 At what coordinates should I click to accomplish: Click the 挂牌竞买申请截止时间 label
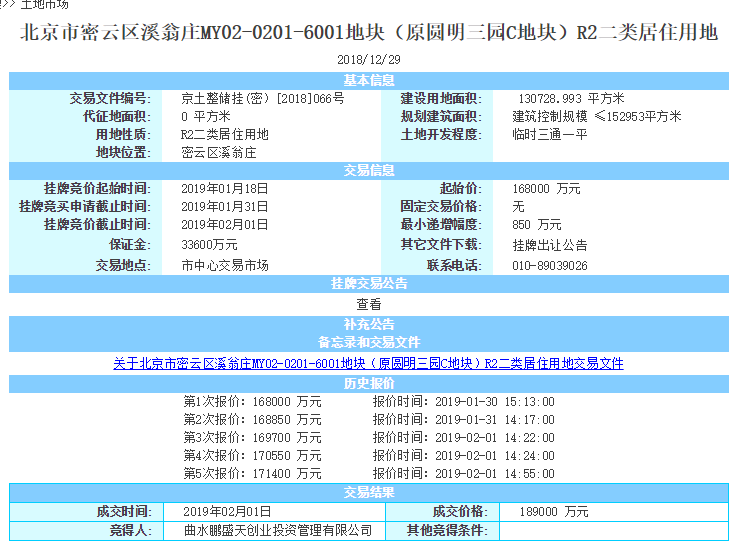[85, 207]
